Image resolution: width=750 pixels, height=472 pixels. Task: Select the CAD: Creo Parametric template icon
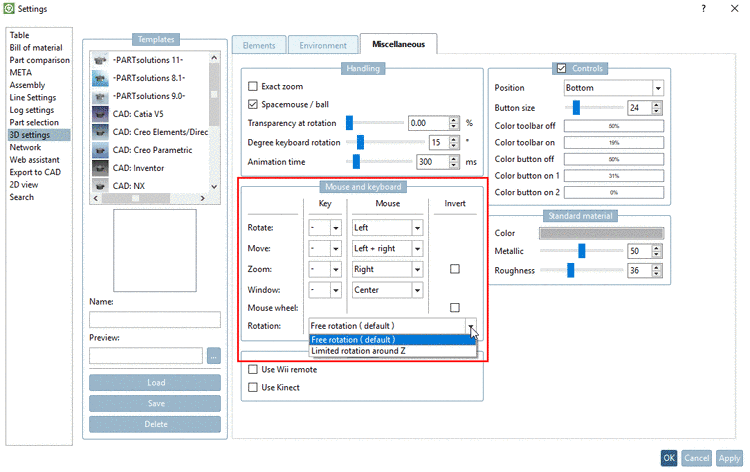click(100, 150)
